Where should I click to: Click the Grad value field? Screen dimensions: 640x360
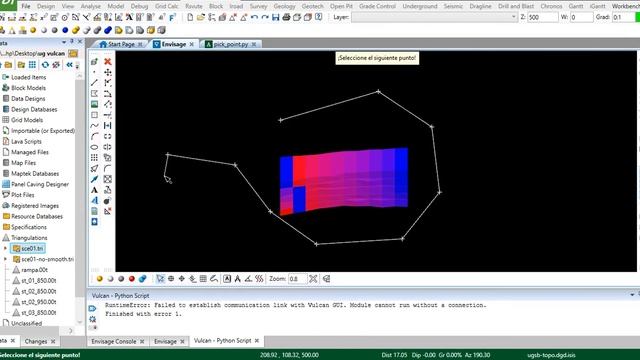click(x=623, y=17)
